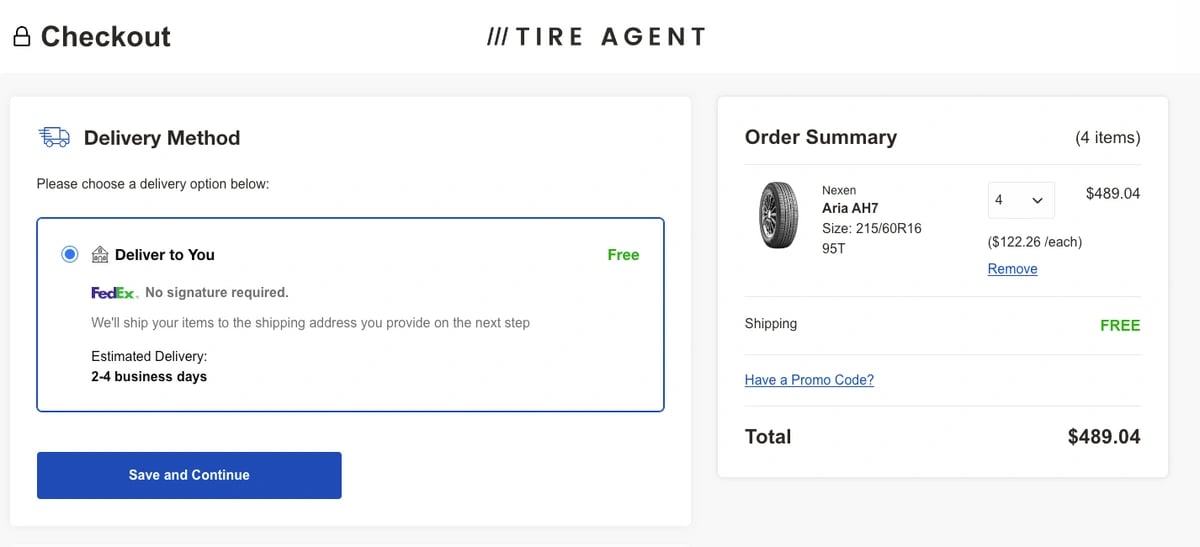The height and width of the screenshot is (547, 1200).
Task: Click the Order Summary heading
Action: (x=820, y=137)
